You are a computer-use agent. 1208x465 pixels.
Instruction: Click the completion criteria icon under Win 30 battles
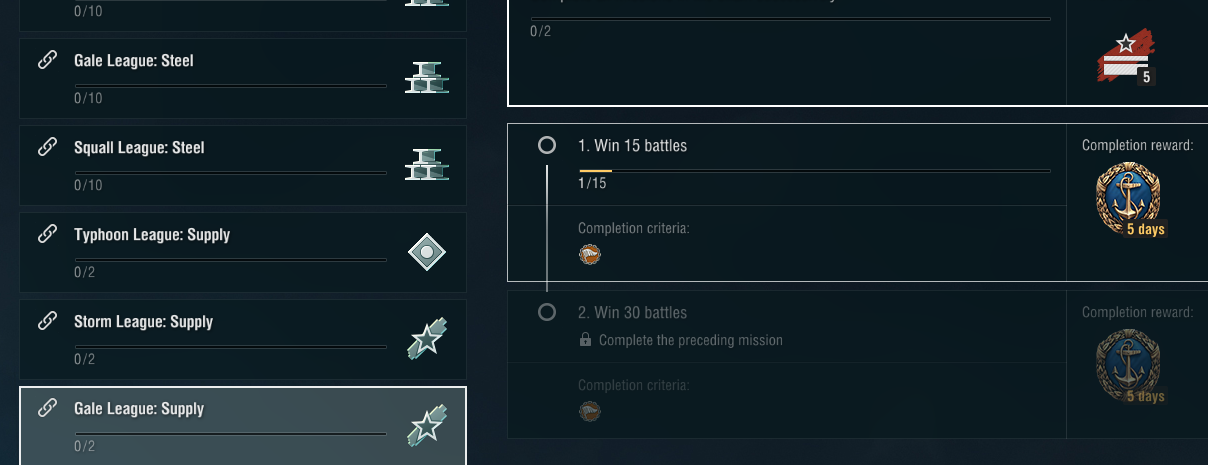click(590, 411)
